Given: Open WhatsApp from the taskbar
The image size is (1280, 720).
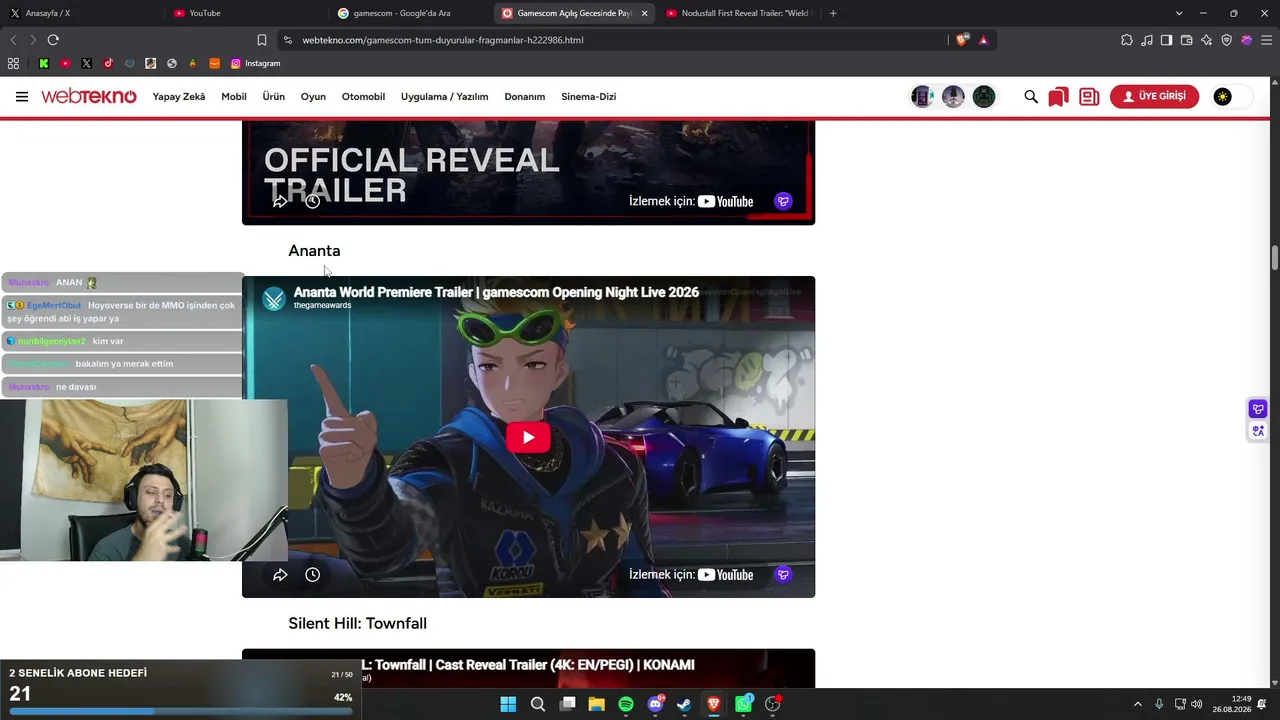Looking at the screenshot, I should [743, 704].
